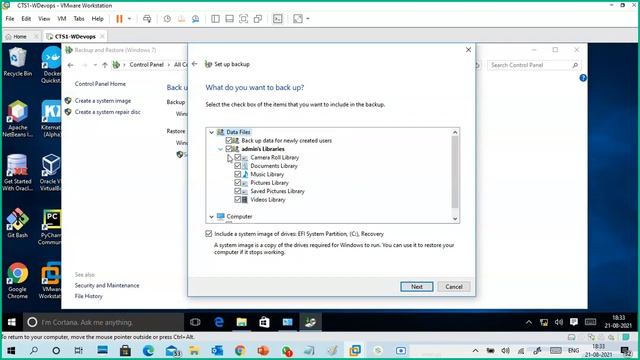Click the Search Control Panel field
This screenshot has width=640, height=360.
[533, 65]
